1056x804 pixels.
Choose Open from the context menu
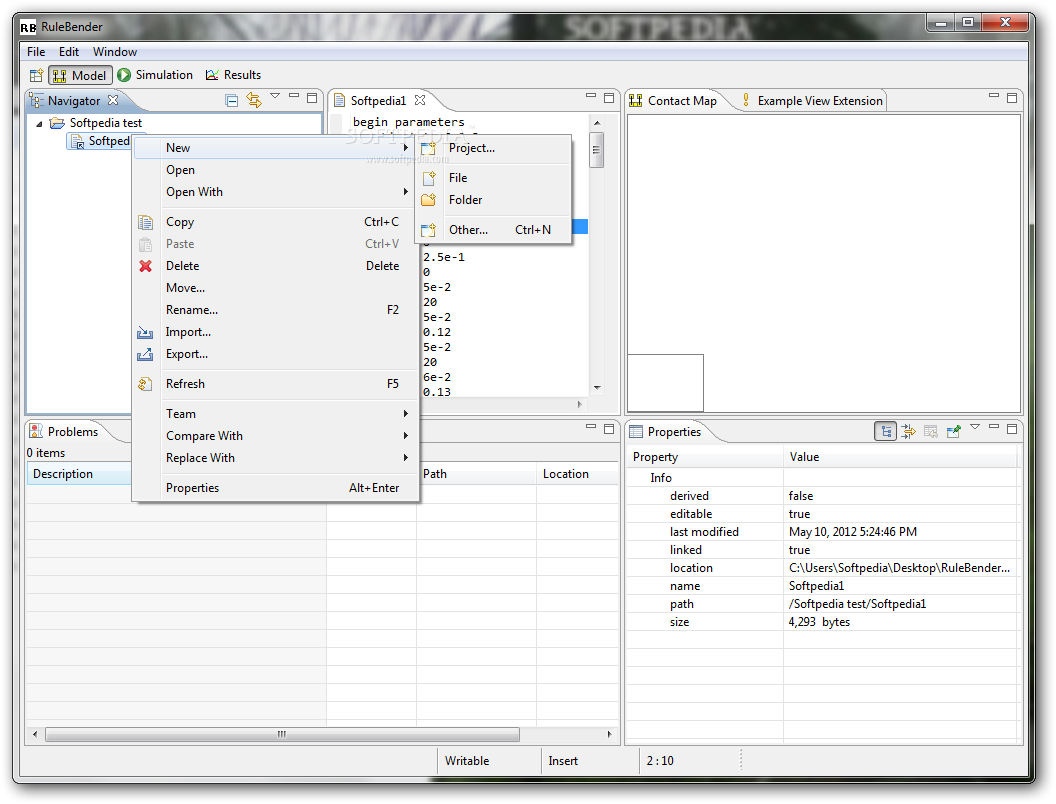275,170
